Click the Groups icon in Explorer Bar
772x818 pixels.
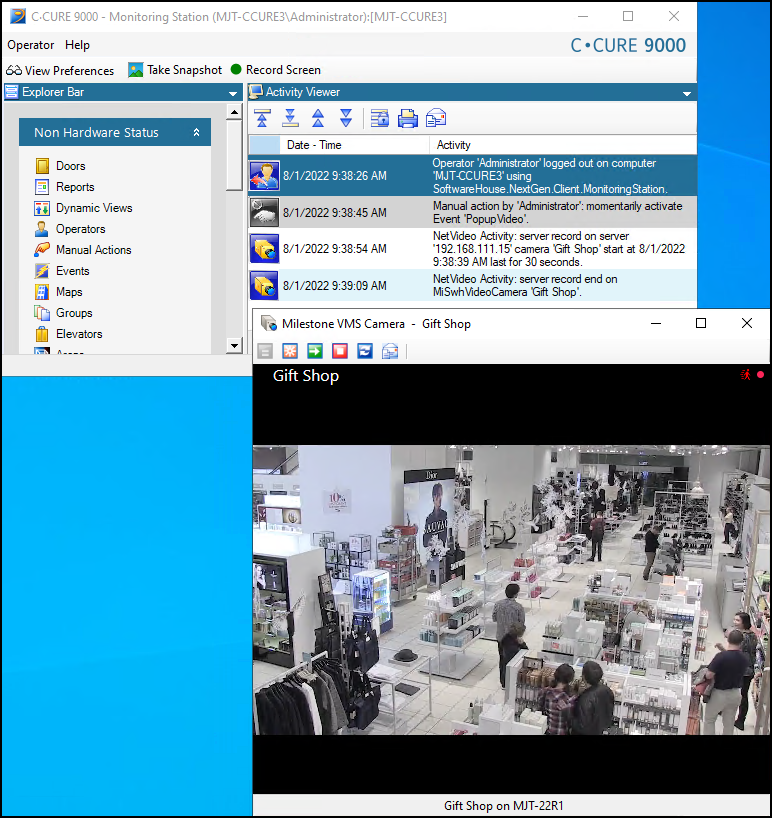(42, 312)
